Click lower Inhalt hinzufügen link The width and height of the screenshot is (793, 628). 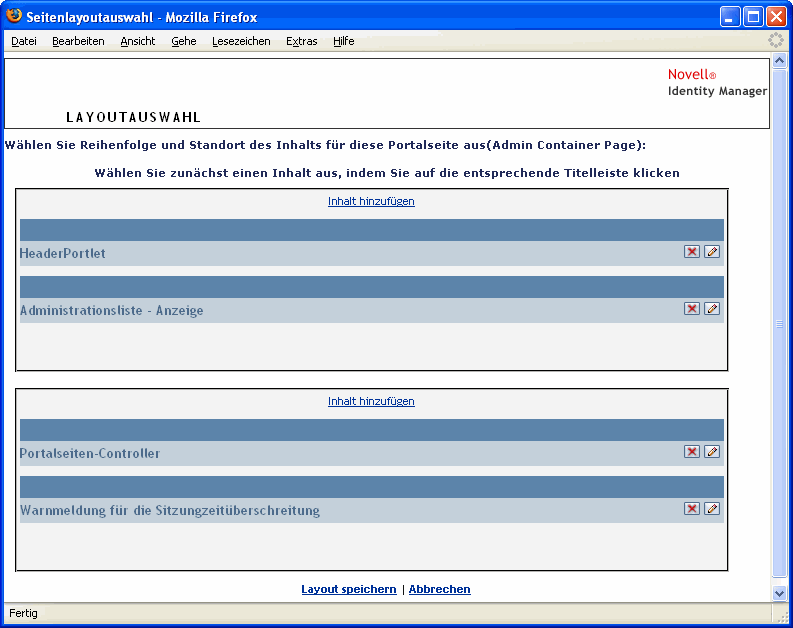coord(371,401)
